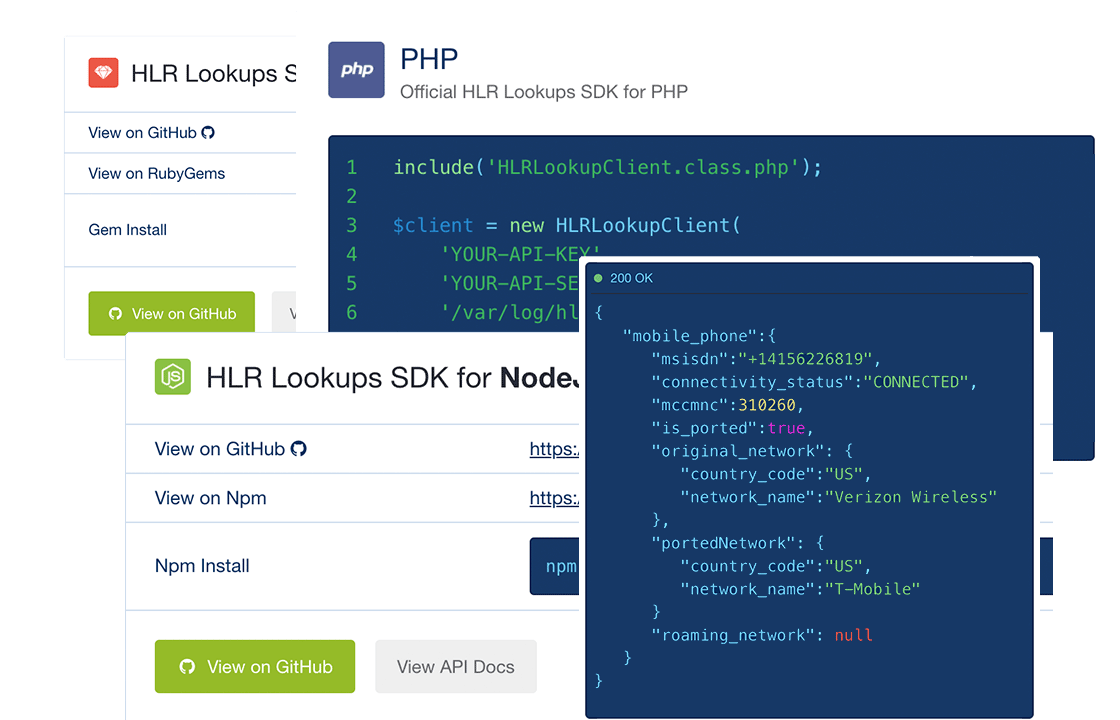Click the mccmnc value 310260
The image size is (1120, 720).
point(766,405)
